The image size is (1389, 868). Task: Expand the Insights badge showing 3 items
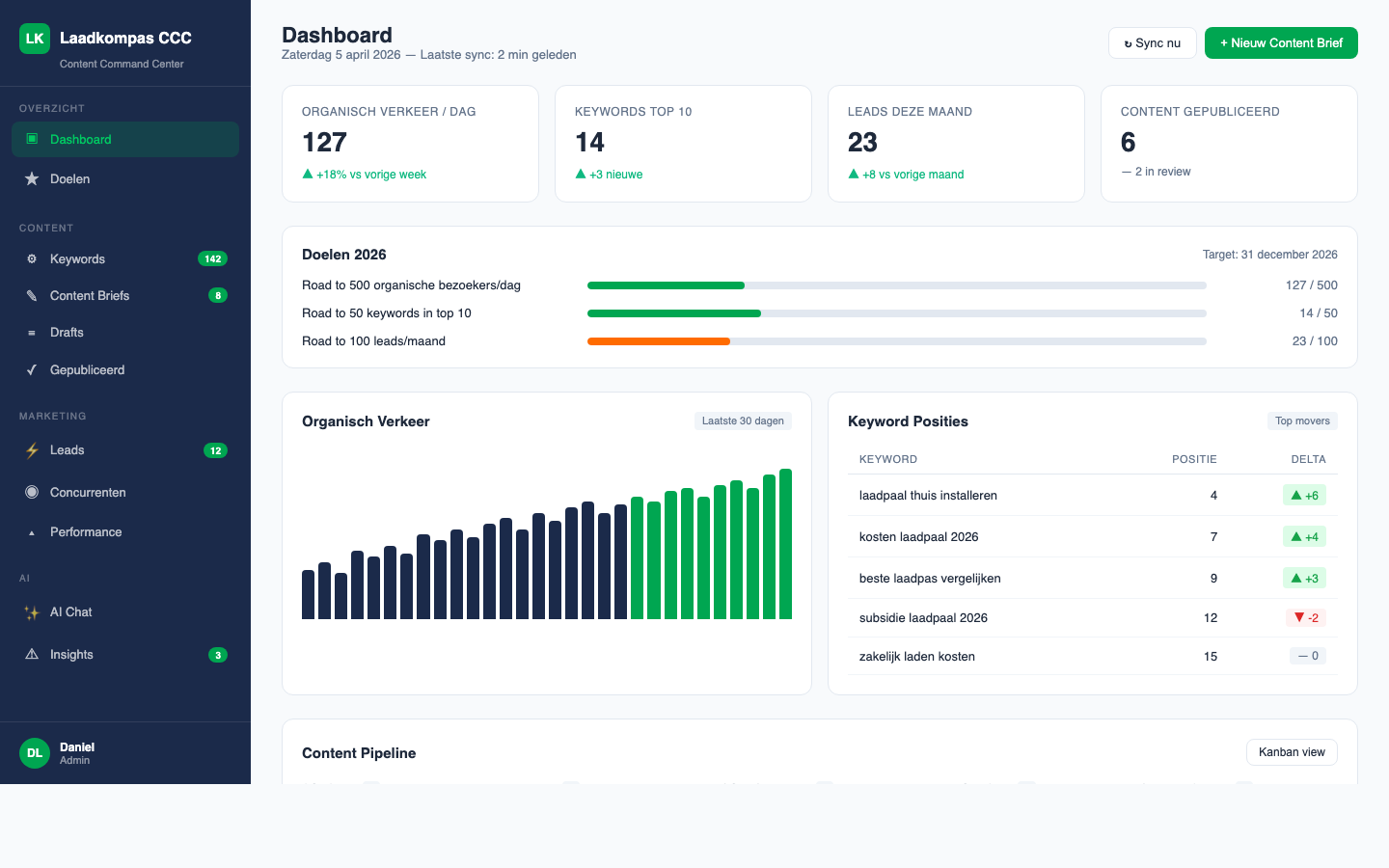coord(217,654)
